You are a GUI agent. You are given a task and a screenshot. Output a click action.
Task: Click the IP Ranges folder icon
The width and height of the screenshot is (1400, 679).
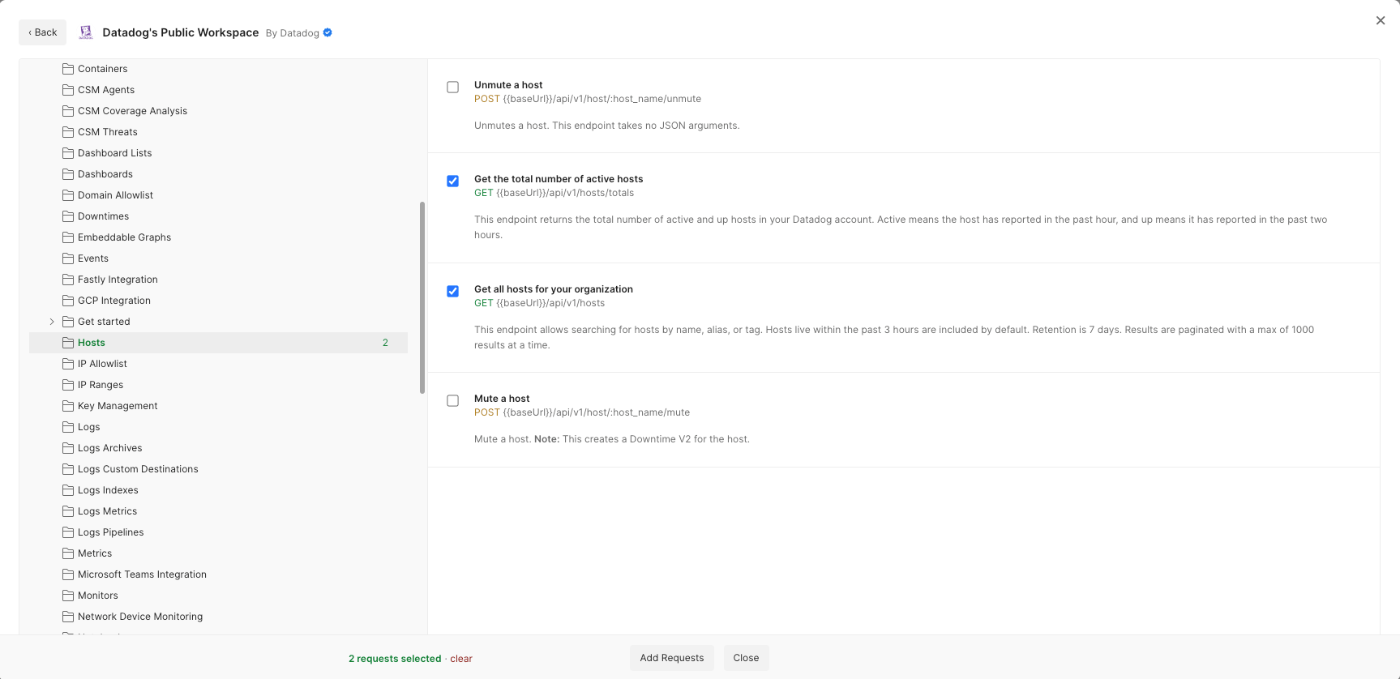tap(68, 385)
